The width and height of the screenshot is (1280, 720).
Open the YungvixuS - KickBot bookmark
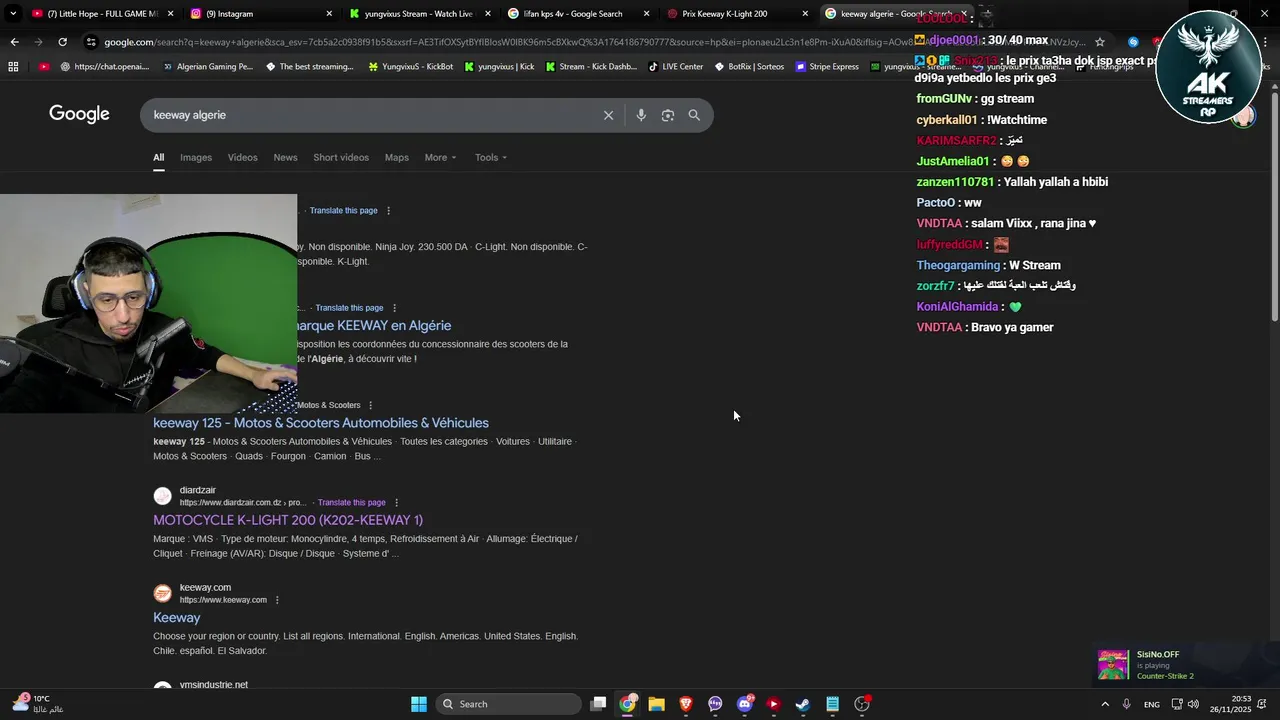point(410,67)
